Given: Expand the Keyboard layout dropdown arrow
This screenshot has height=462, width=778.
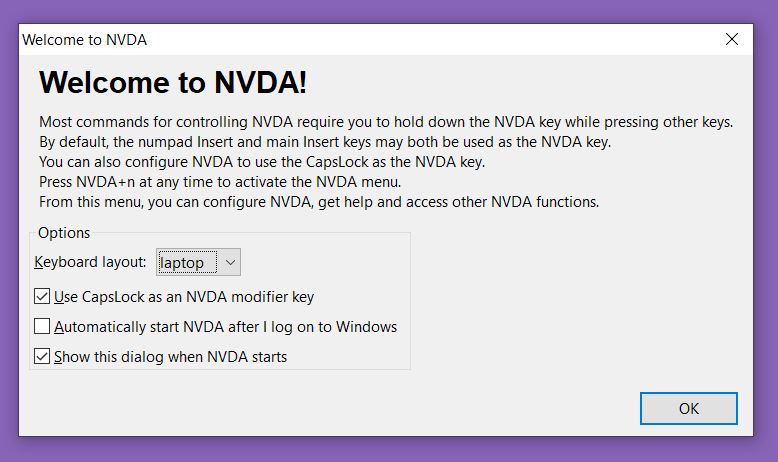Looking at the screenshot, I should [230, 263].
